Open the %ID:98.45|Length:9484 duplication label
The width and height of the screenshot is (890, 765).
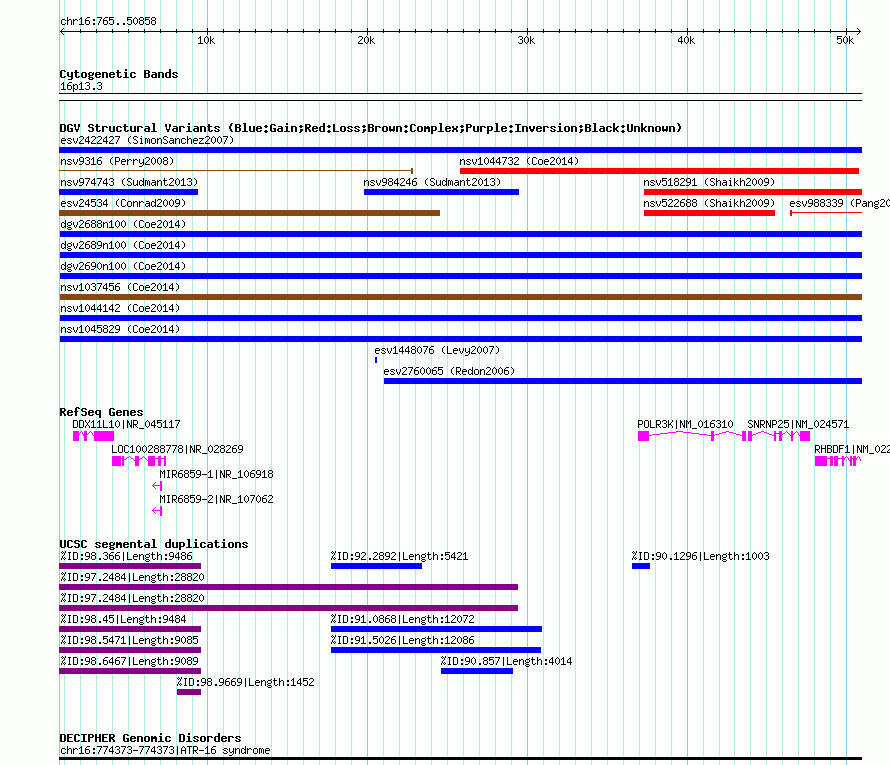(x=123, y=619)
